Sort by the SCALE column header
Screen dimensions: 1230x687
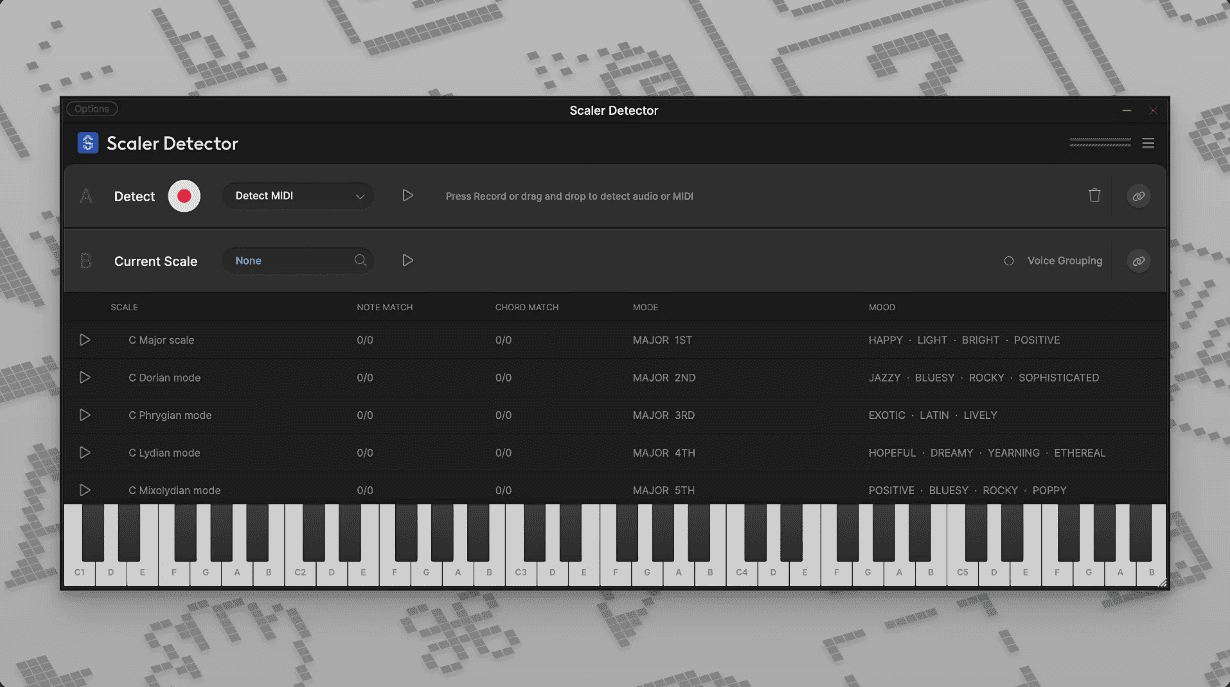pyautogui.click(x=124, y=307)
